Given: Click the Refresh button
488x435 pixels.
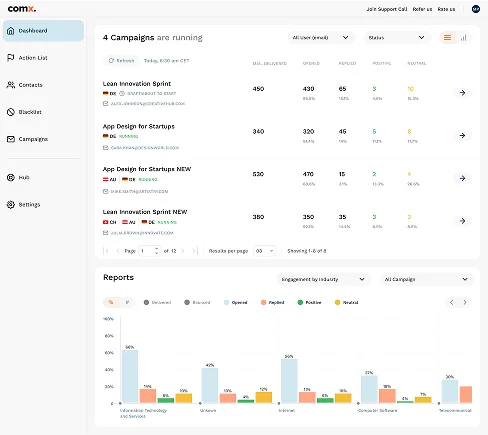Looking at the screenshot, I should click(x=121, y=61).
